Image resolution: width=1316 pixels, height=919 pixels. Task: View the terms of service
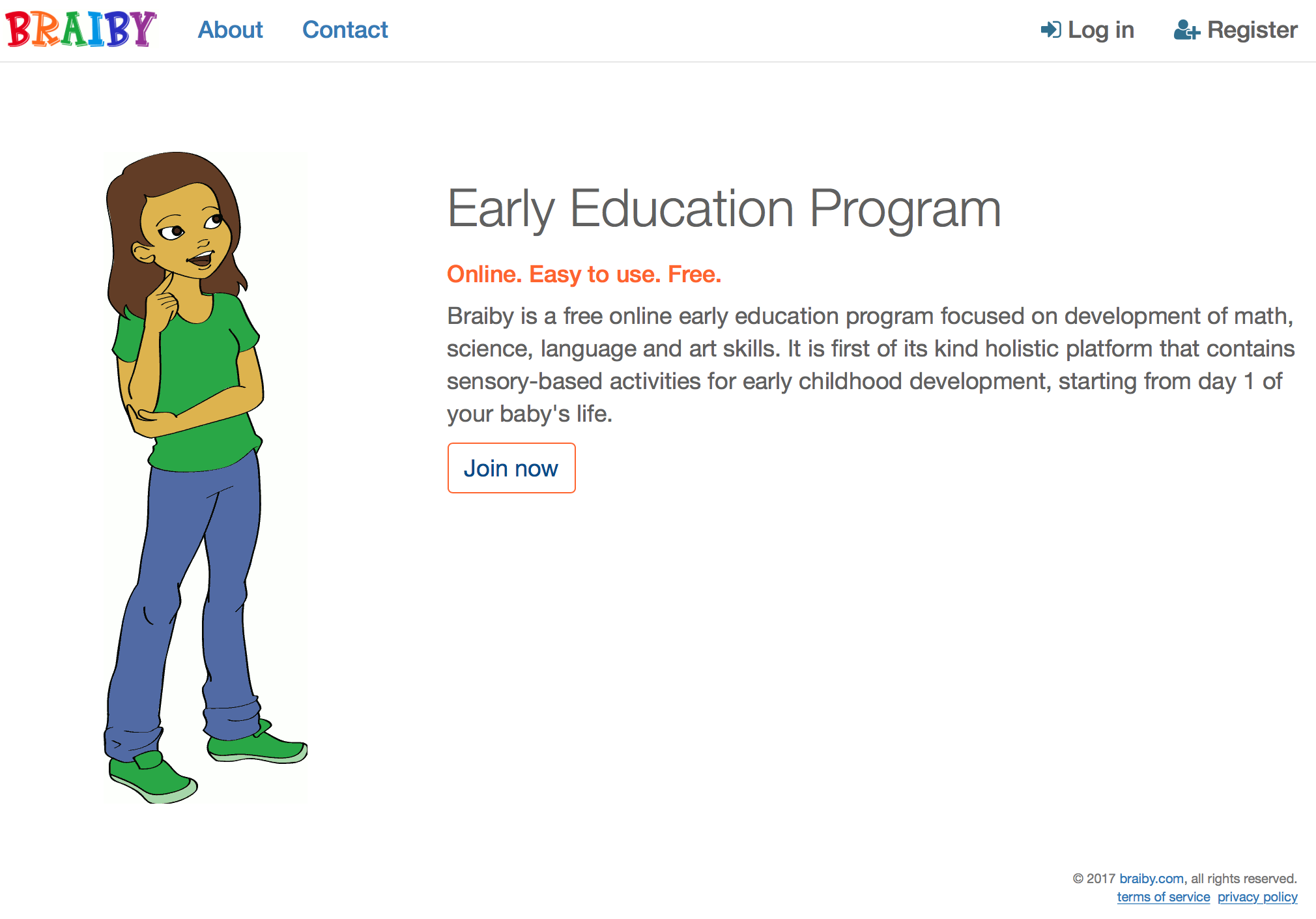pos(1163,897)
